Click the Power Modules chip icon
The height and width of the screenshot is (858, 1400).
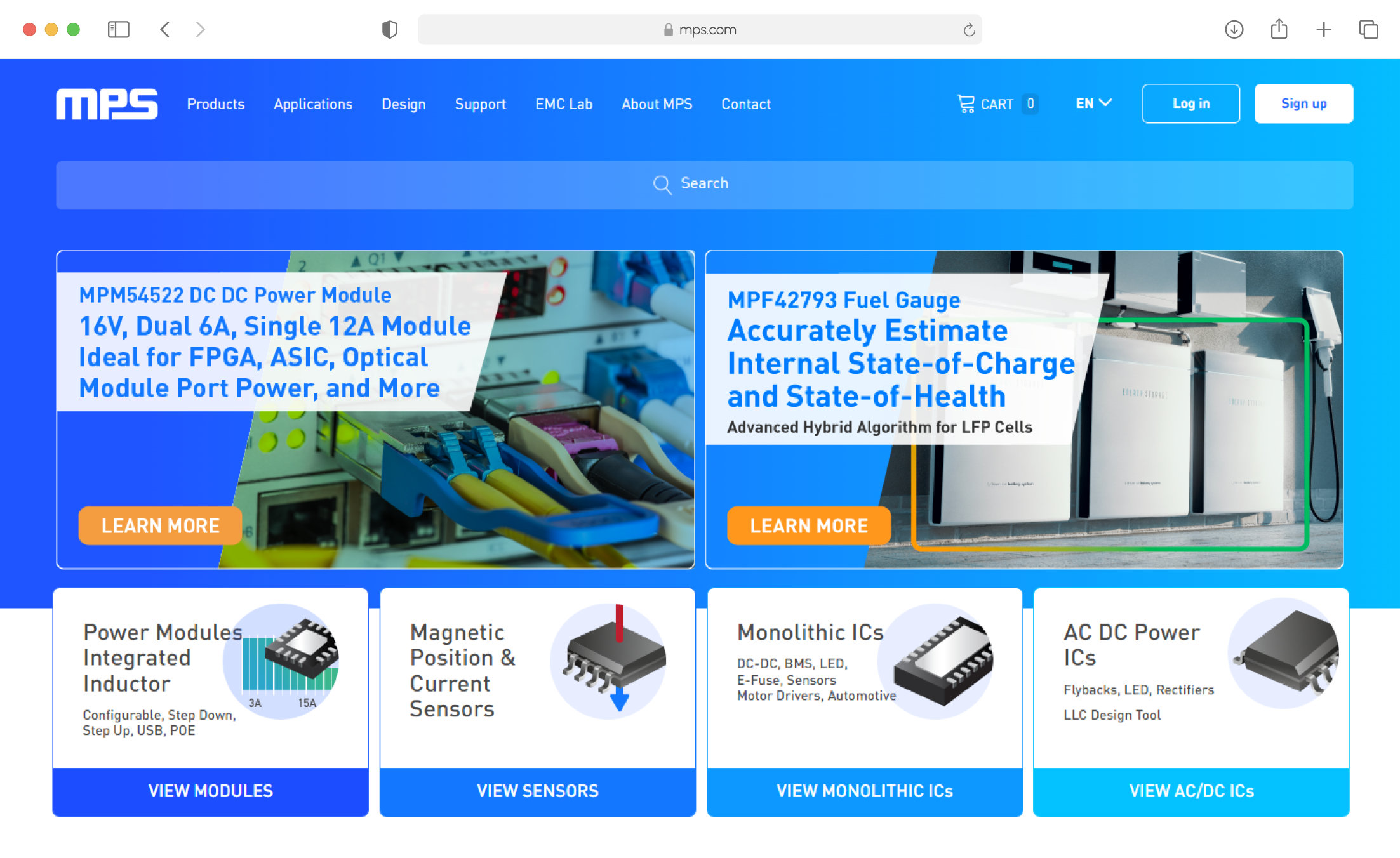click(x=282, y=661)
